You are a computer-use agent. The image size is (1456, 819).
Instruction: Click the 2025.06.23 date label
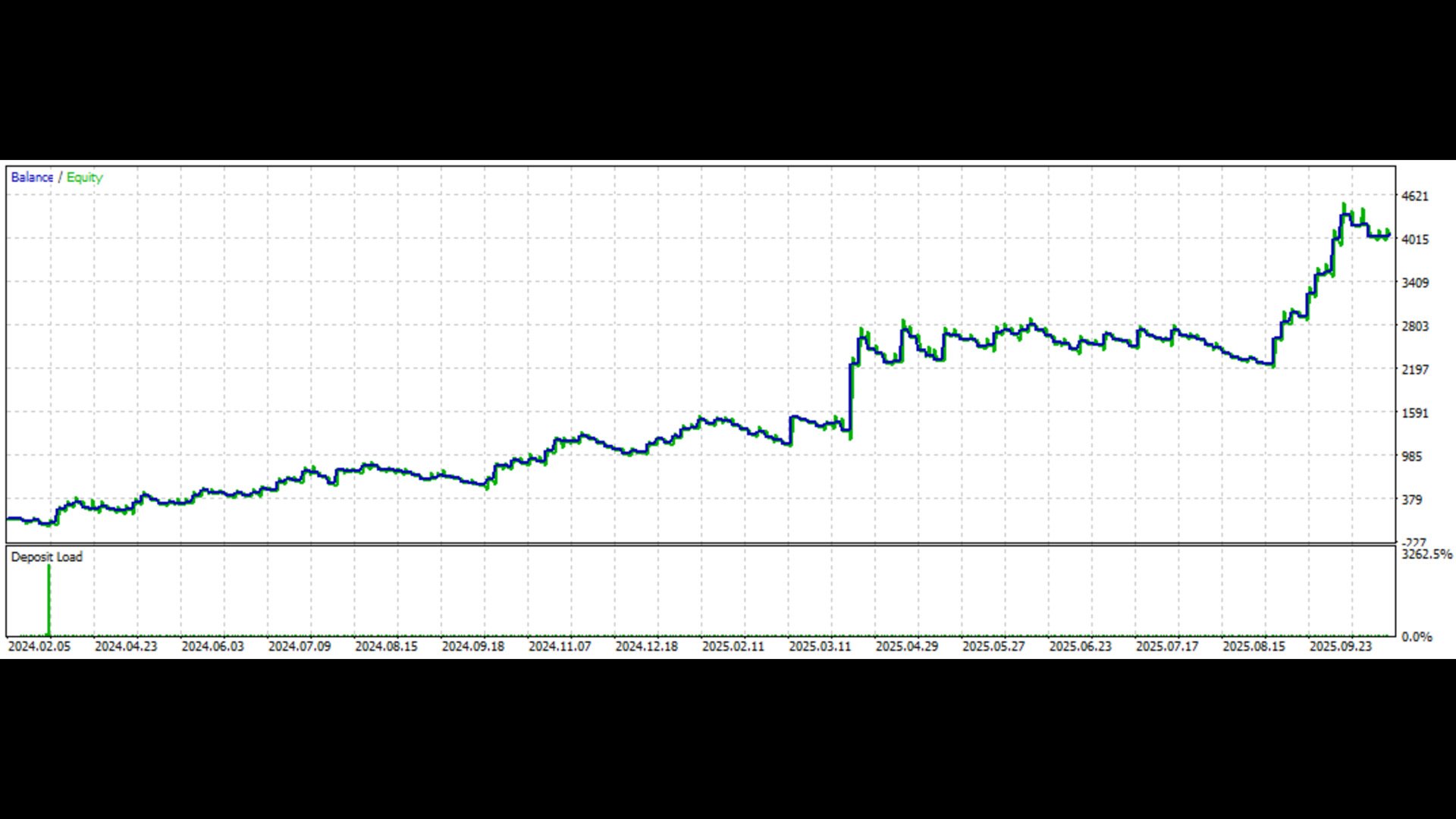coord(1080,646)
